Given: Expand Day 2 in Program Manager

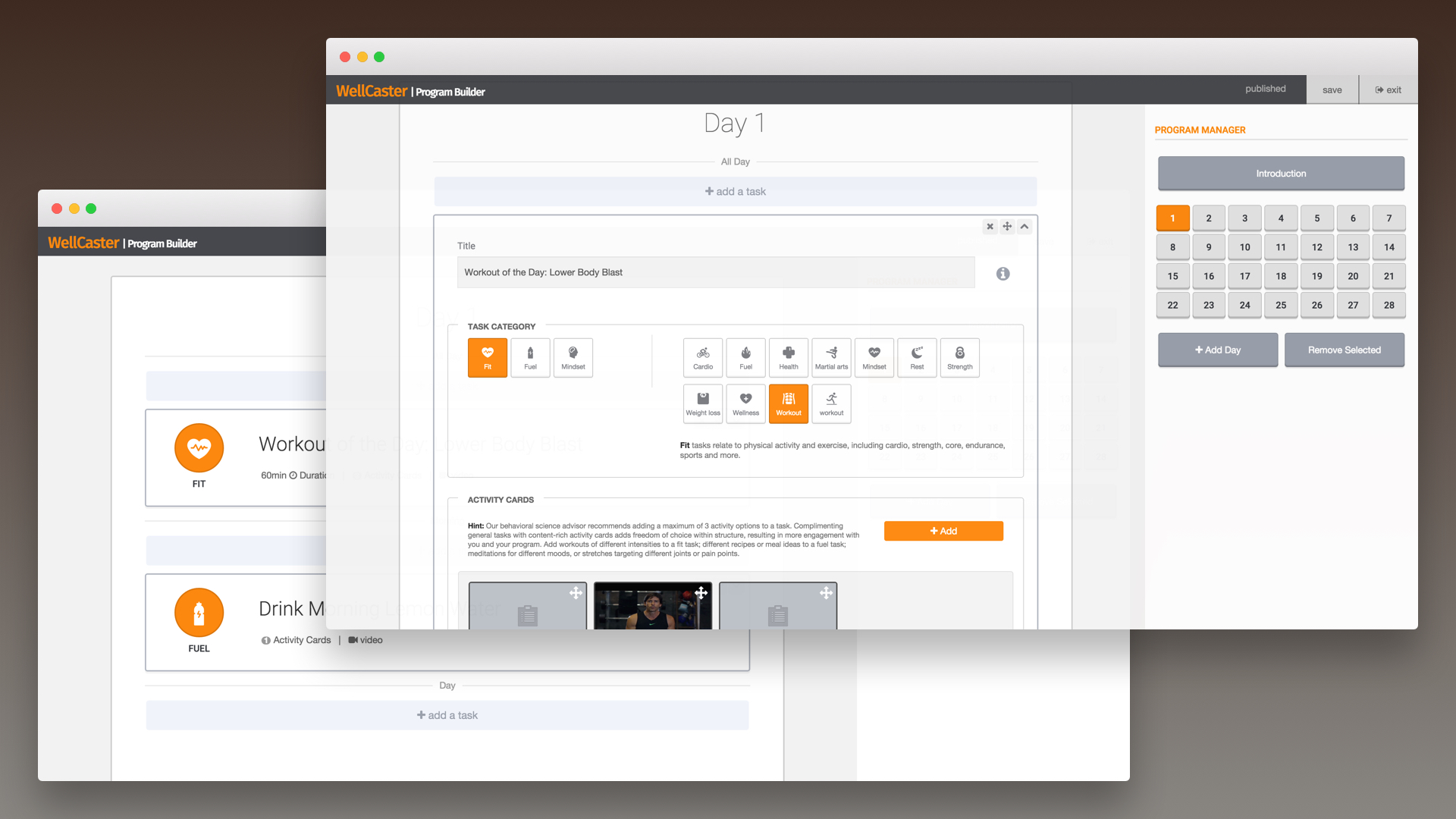Looking at the screenshot, I should (1208, 218).
